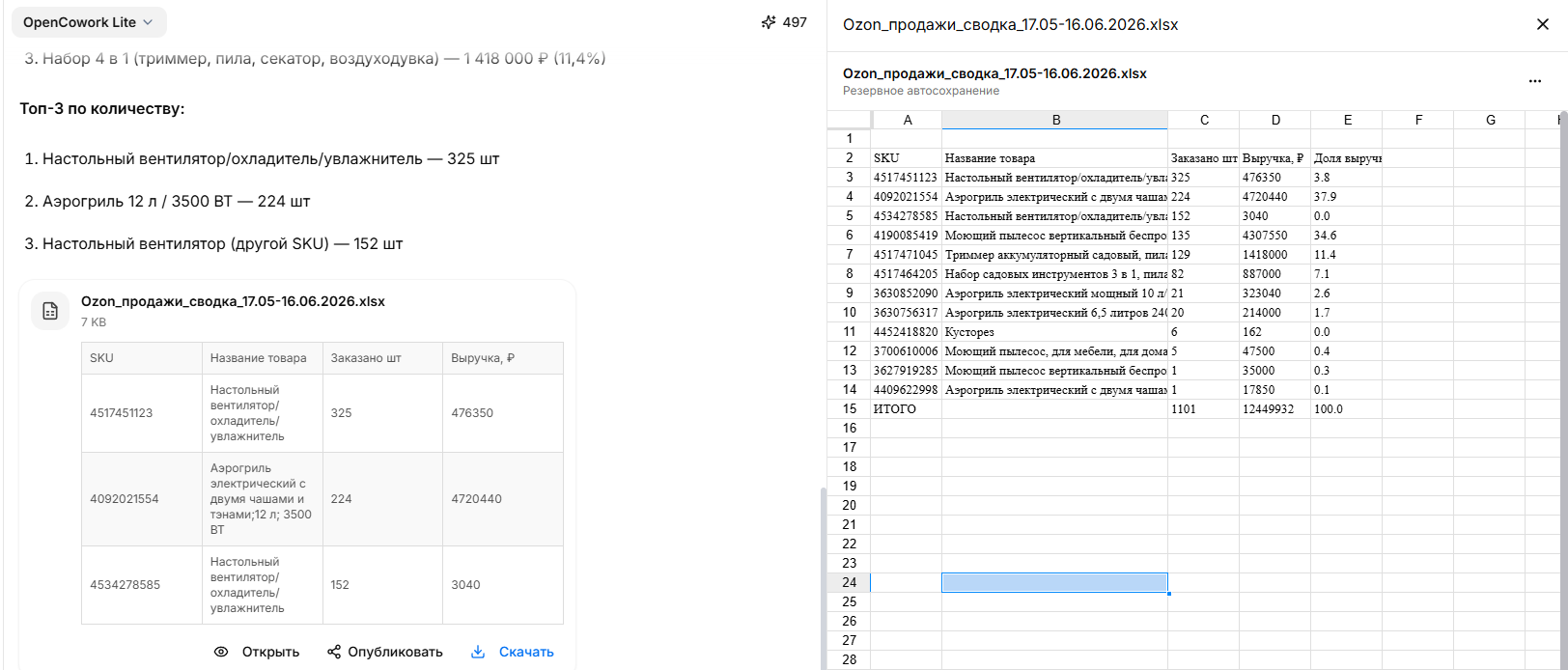The height and width of the screenshot is (670, 1568).
Task: Open the three-dot options menu for spreadsheet
Action: pos(1535,81)
